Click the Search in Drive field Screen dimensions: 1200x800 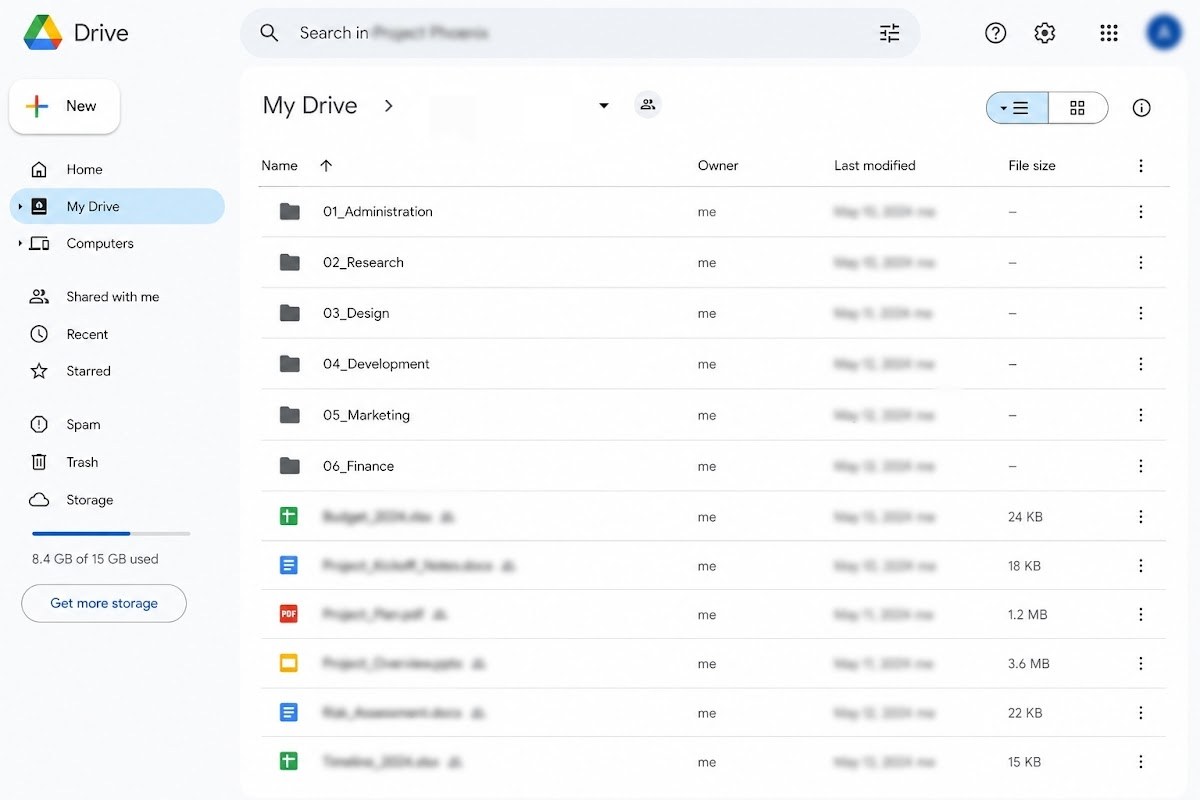tap(580, 33)
